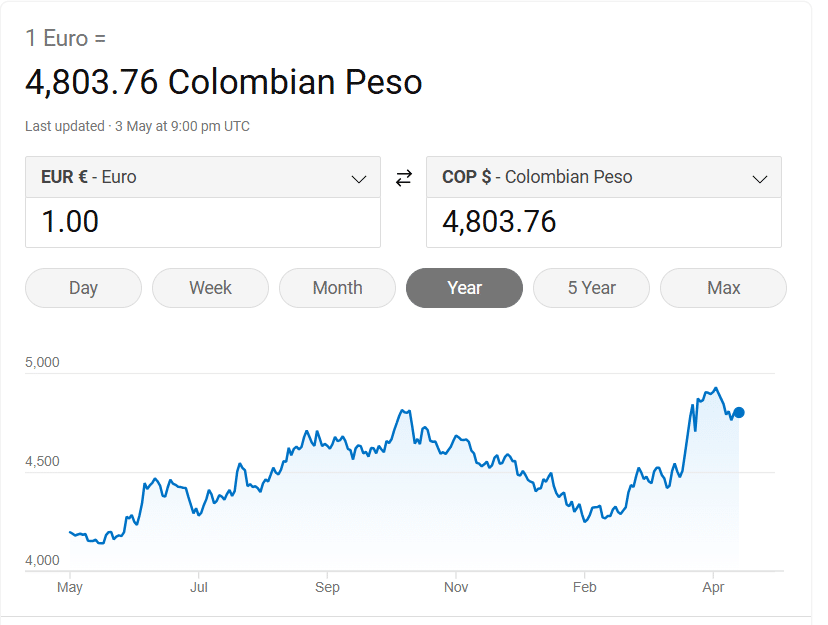
Task: Focus the Colombian Peso amount field
Action: pos(603,222)
